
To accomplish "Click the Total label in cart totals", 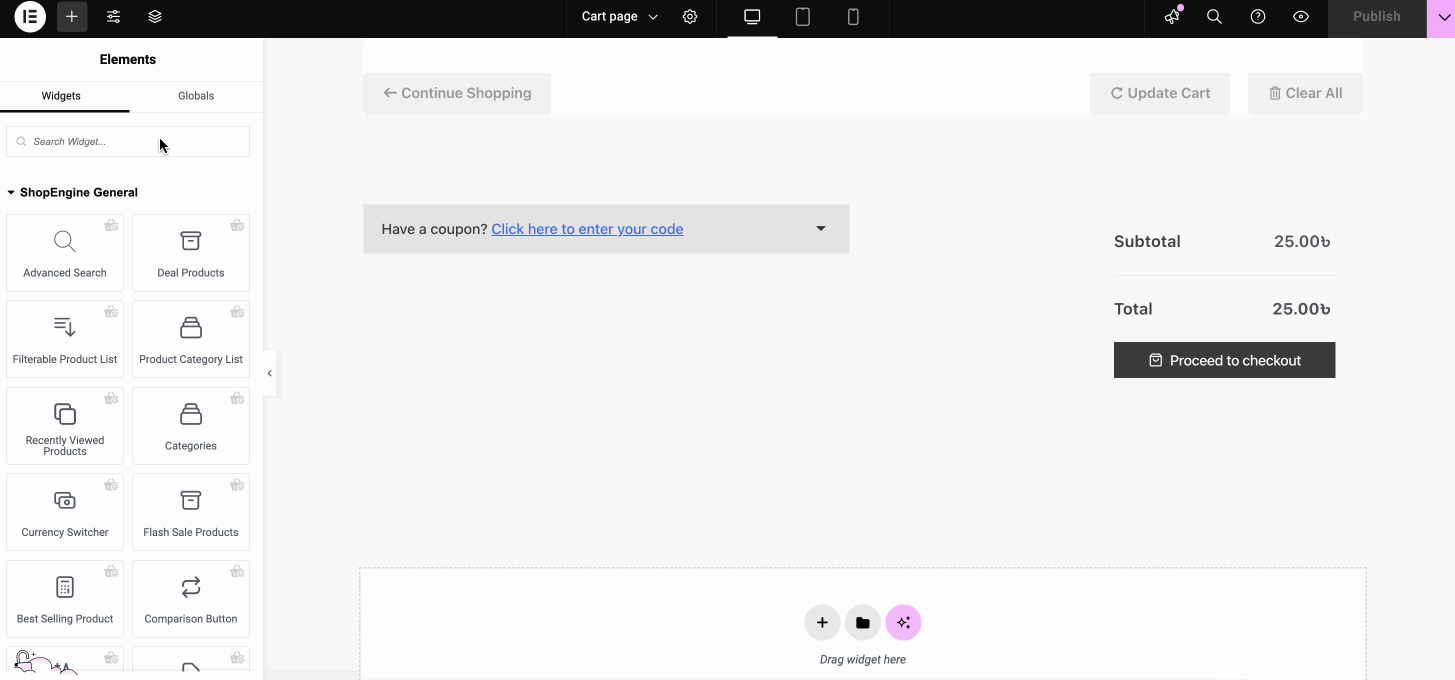I will pos(1133,309).
